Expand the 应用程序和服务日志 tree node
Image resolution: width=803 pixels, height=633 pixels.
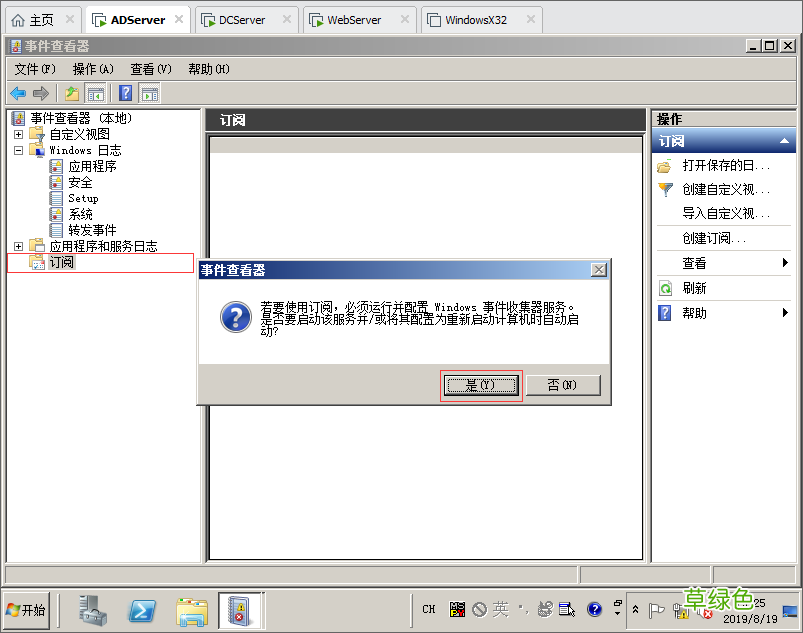click(16, 246)
